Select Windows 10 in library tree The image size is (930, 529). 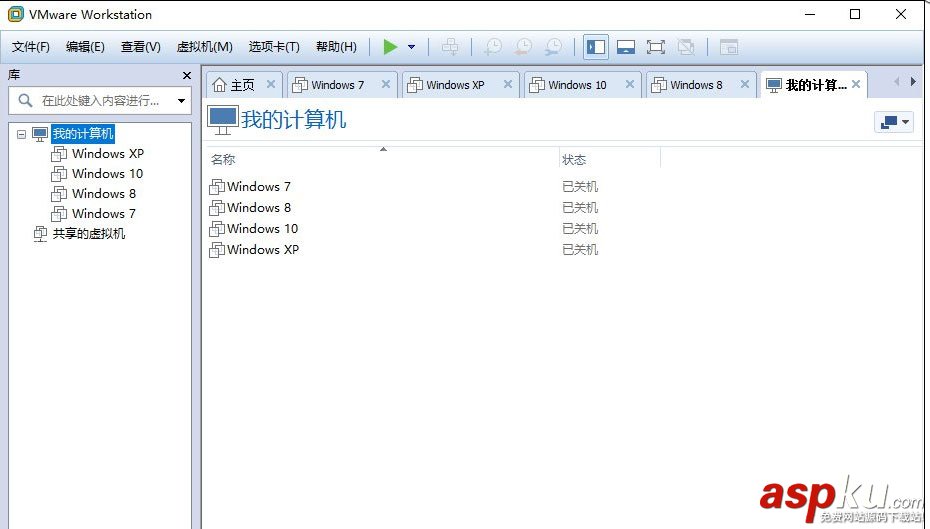(107, 174)
